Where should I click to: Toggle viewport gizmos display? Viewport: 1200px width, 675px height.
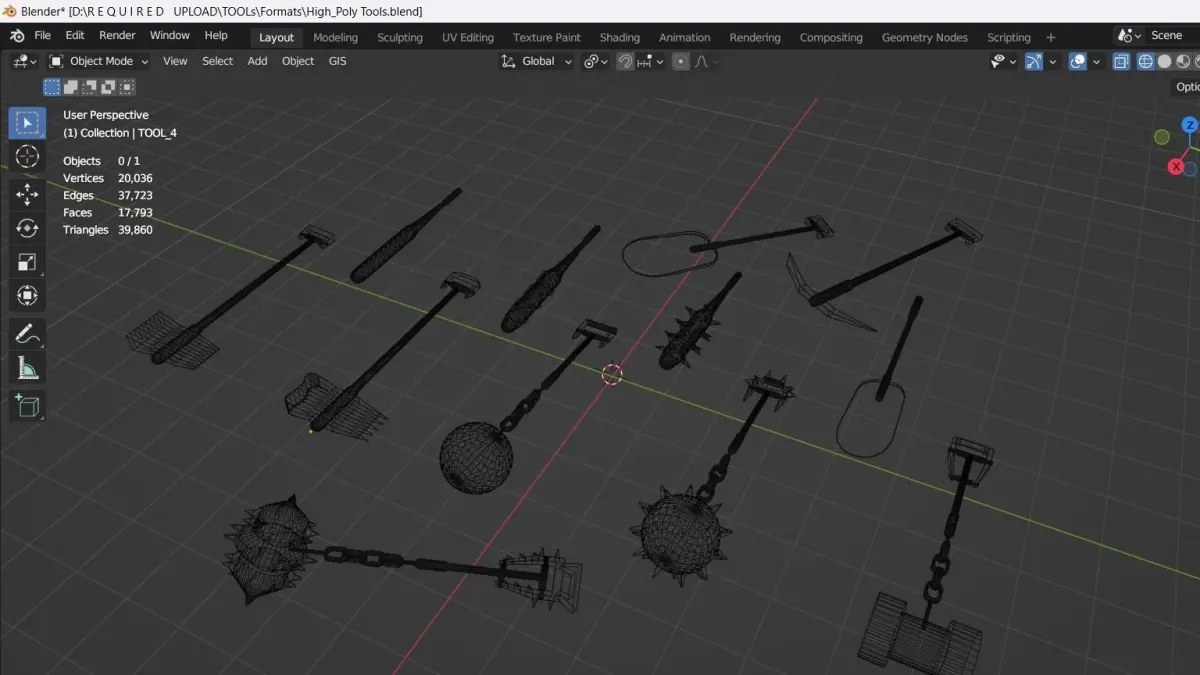[x=1034, y=61]
